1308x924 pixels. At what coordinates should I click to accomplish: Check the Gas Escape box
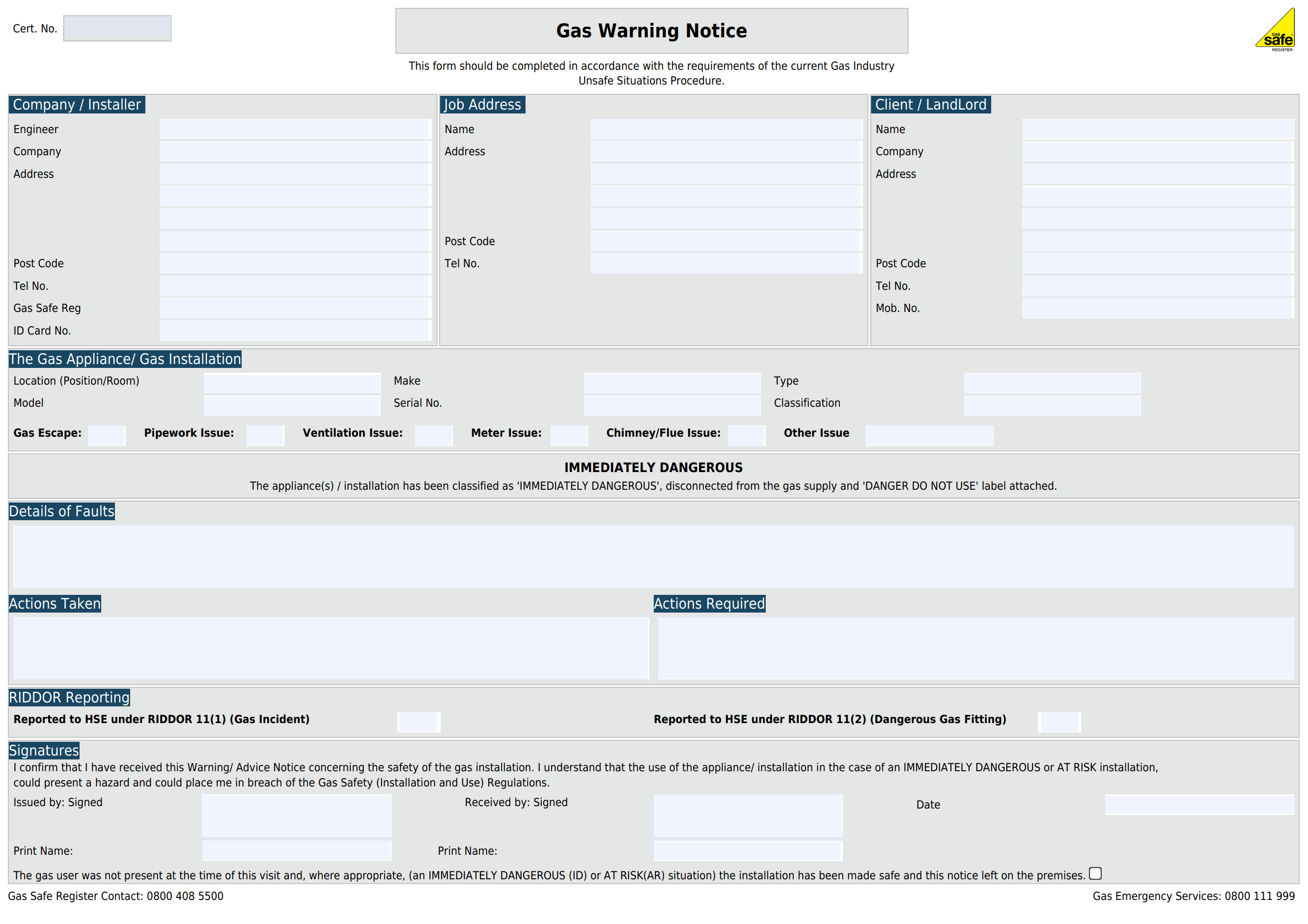[107, 435]
